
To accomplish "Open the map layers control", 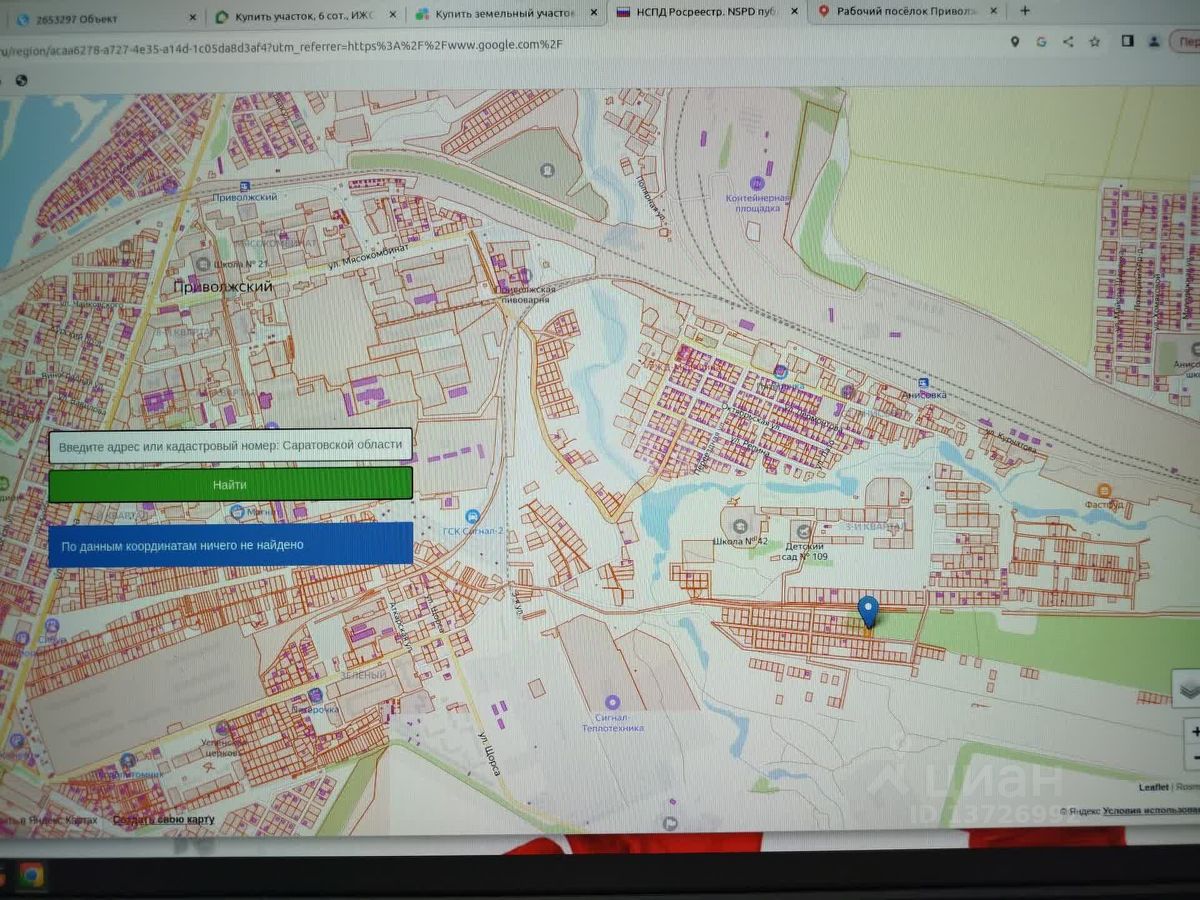I will 1187,689.
